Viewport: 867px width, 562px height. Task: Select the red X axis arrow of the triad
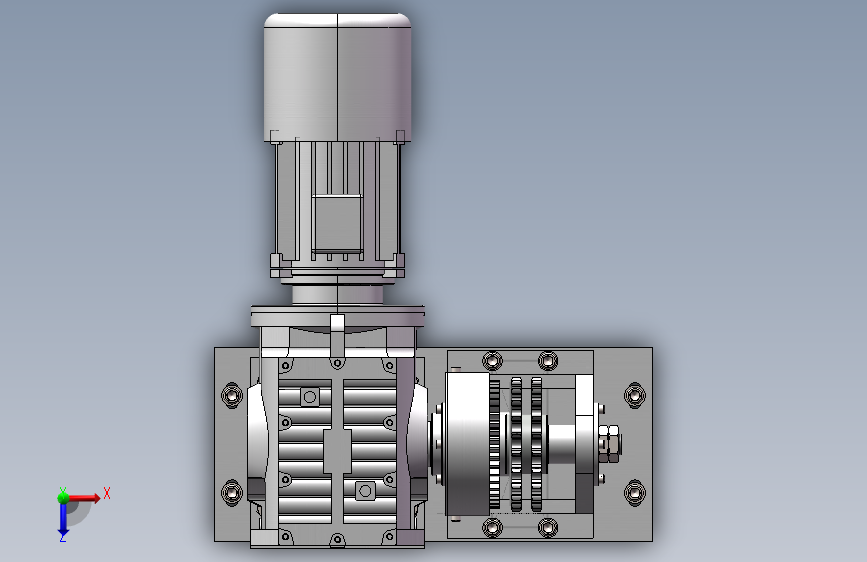coord(83,498)
